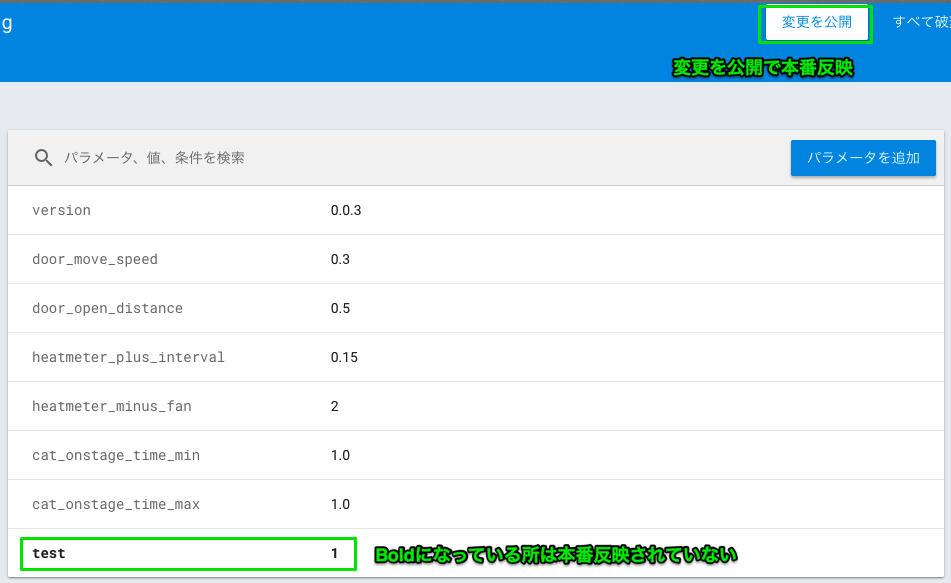Click the すべて破棄 discard link
Viewport: 951px width, 583px height.
pyautogui.click(x=921, y=22)
